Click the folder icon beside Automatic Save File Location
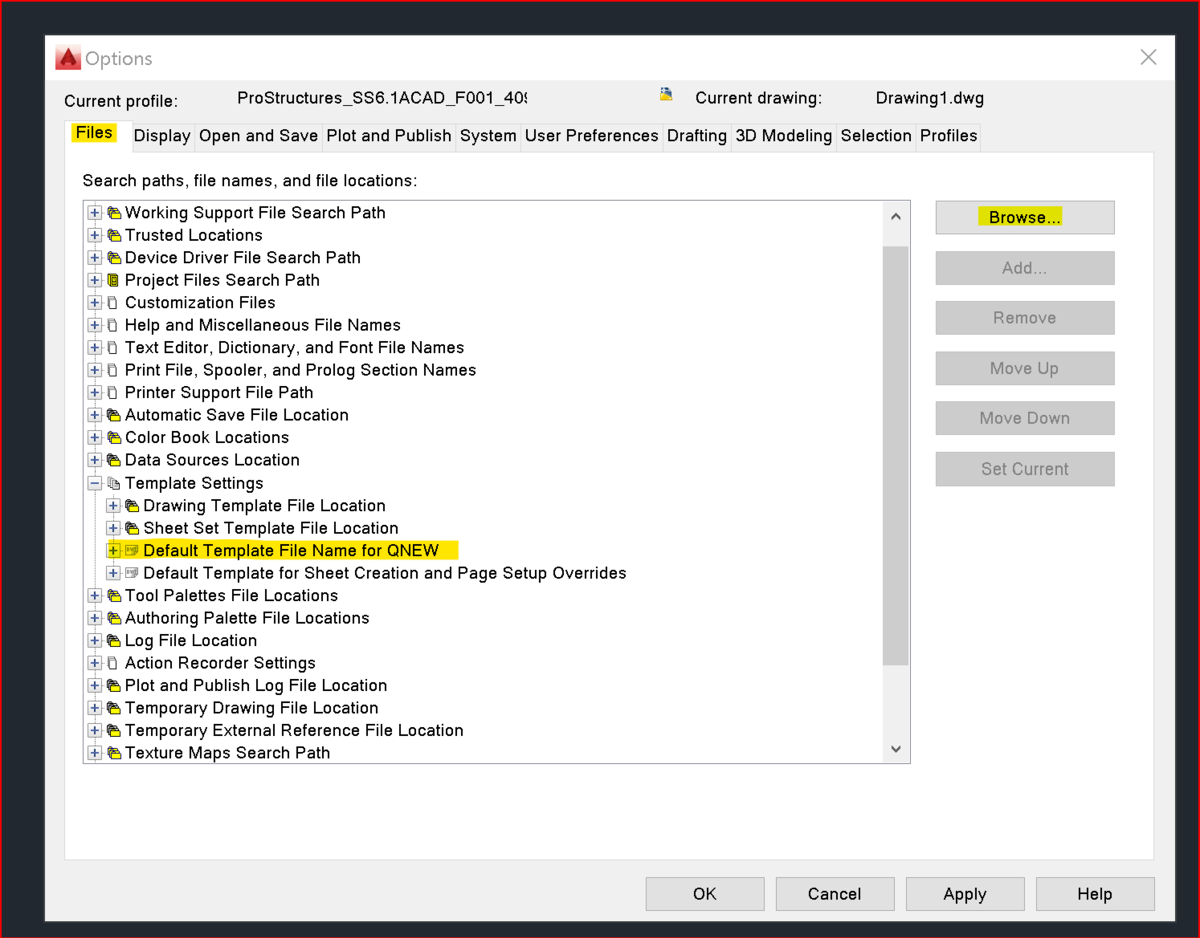The height and width of the screenshot is (939, 1200). [x=113, y=415]
